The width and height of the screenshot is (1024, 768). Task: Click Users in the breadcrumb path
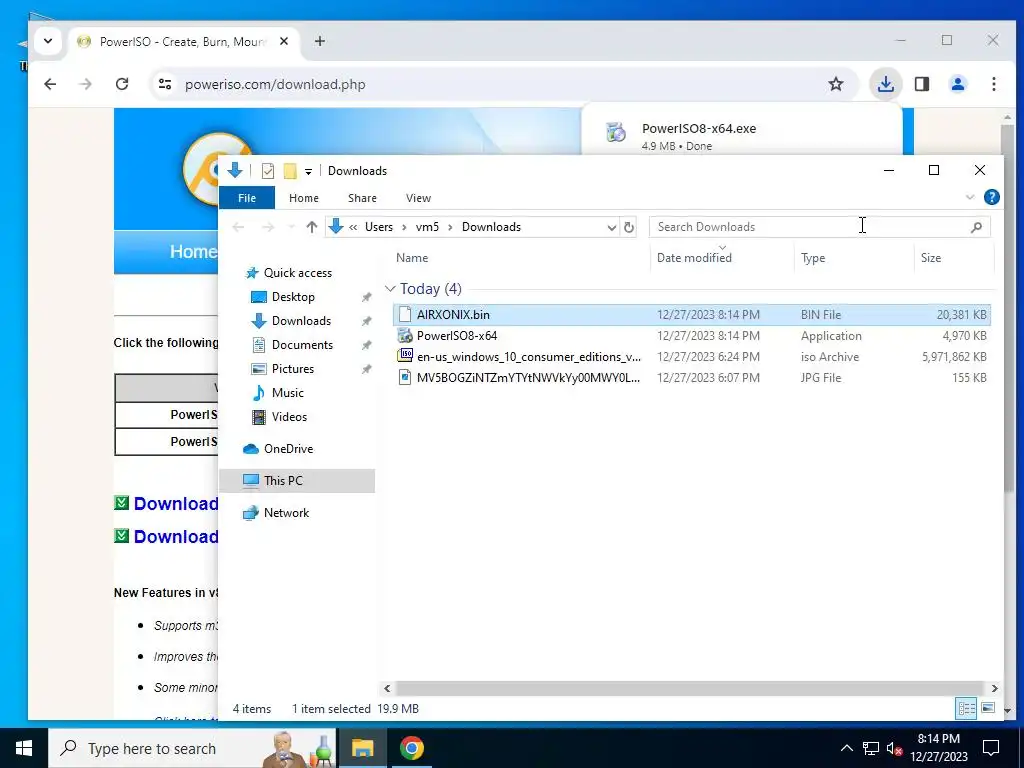pyautogui.click(x=379, y=227)
